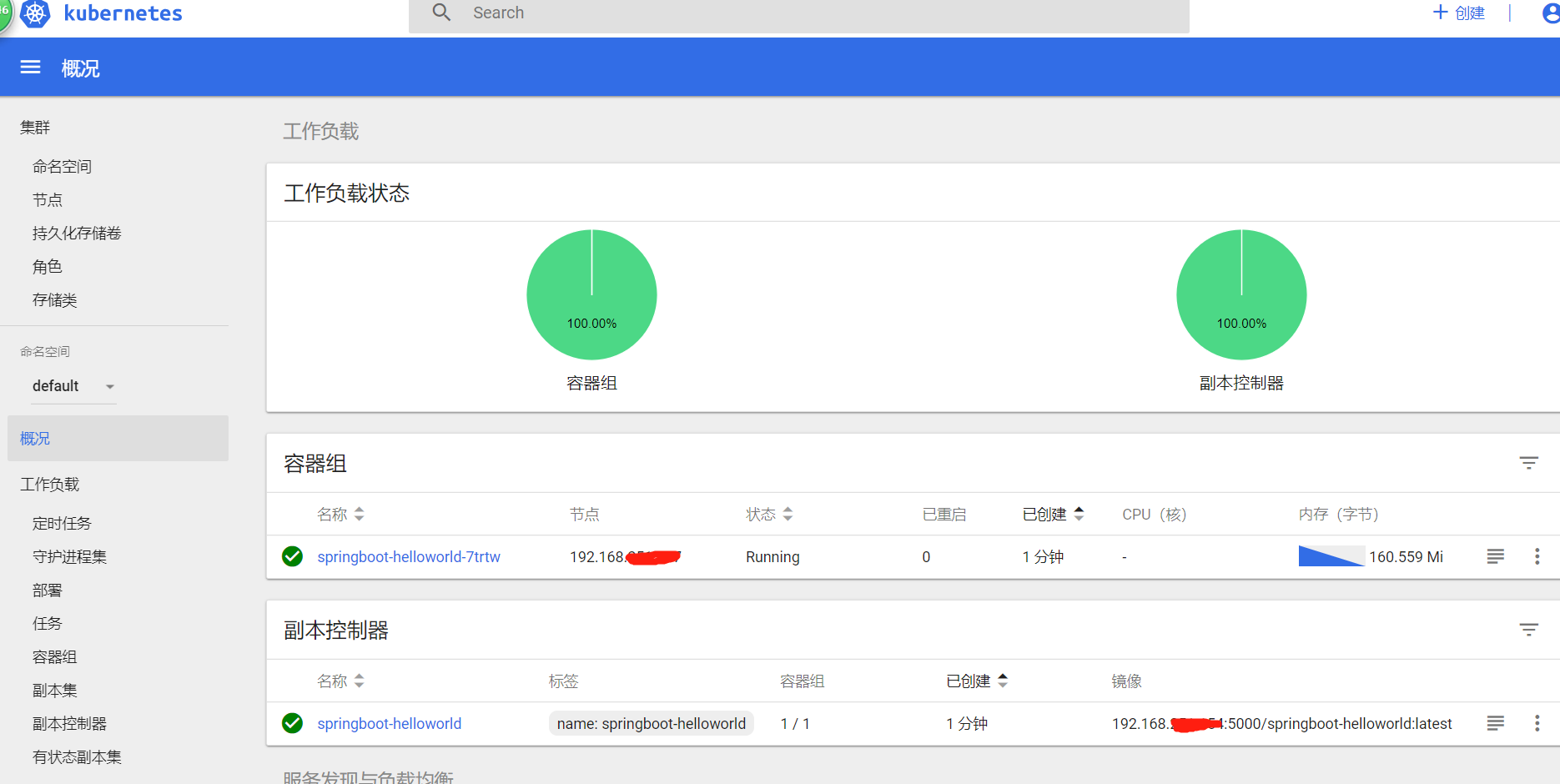Viewport: 1560px width, 784px height.
Task: Click the name: springboot-helloworld label chip
Action: (652, 723)
